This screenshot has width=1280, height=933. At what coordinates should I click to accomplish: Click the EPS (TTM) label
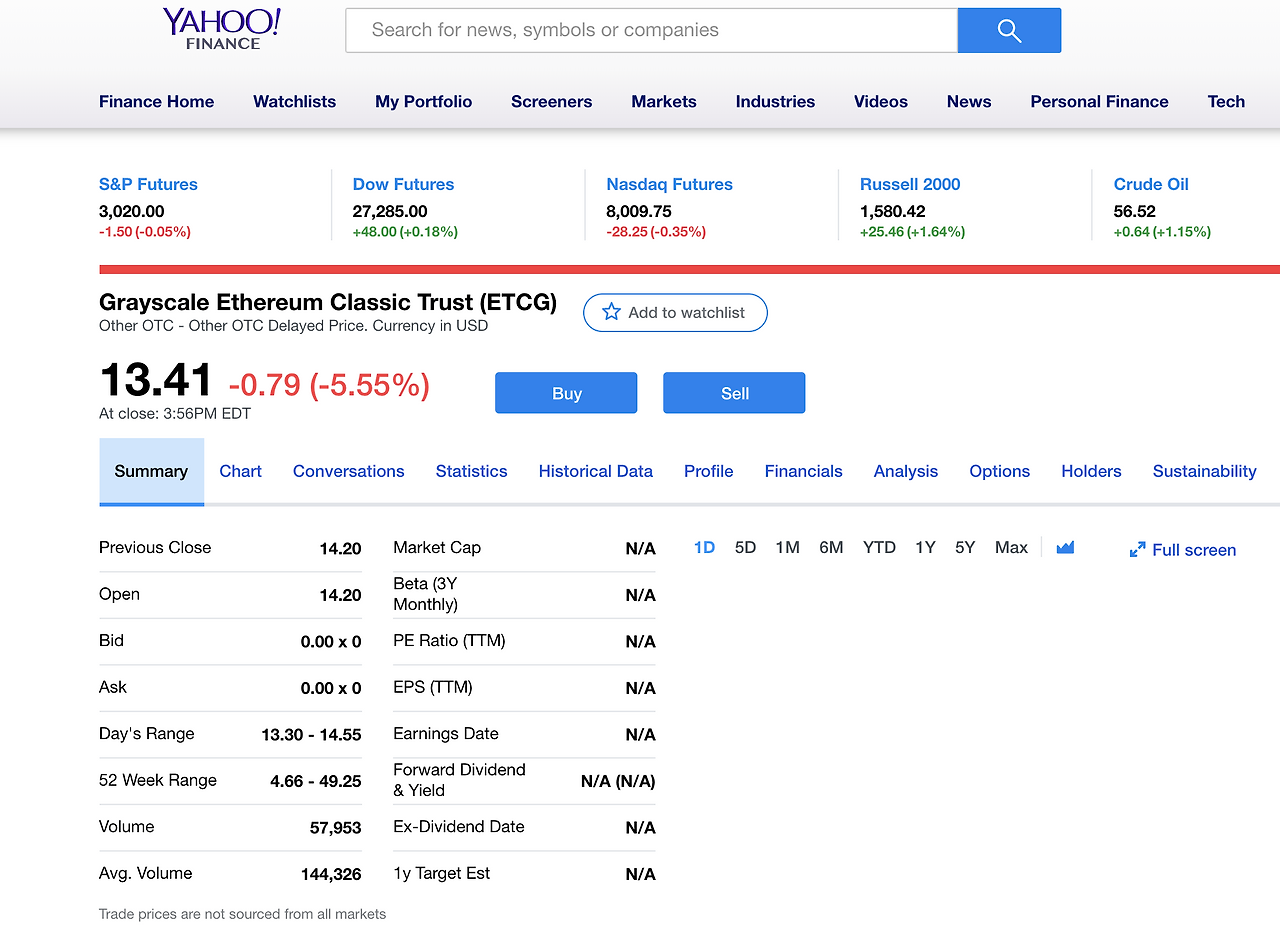(433, 687)
